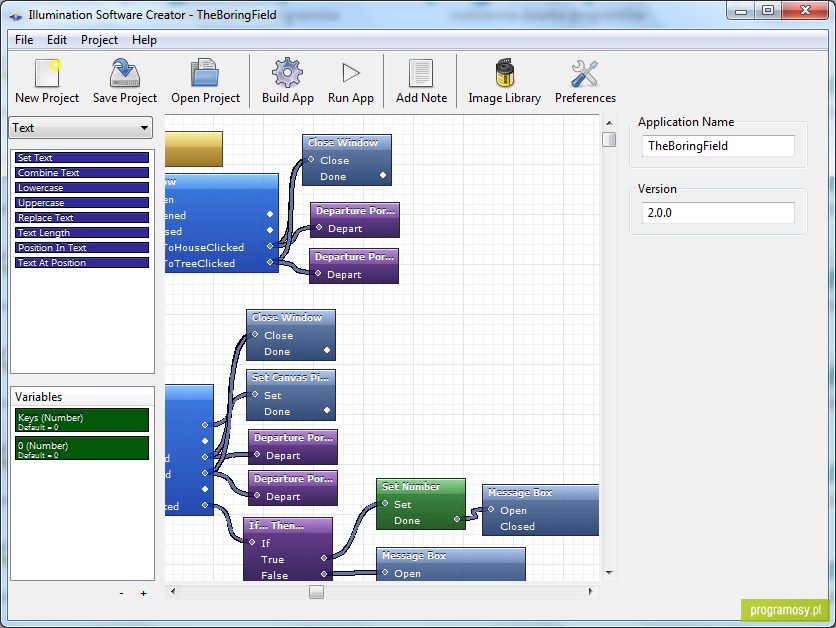Image resolution: width=836 pixels, height=628 pixels.
Task: Click the Set Canvas node's Set input port
Action: point(255,394)
